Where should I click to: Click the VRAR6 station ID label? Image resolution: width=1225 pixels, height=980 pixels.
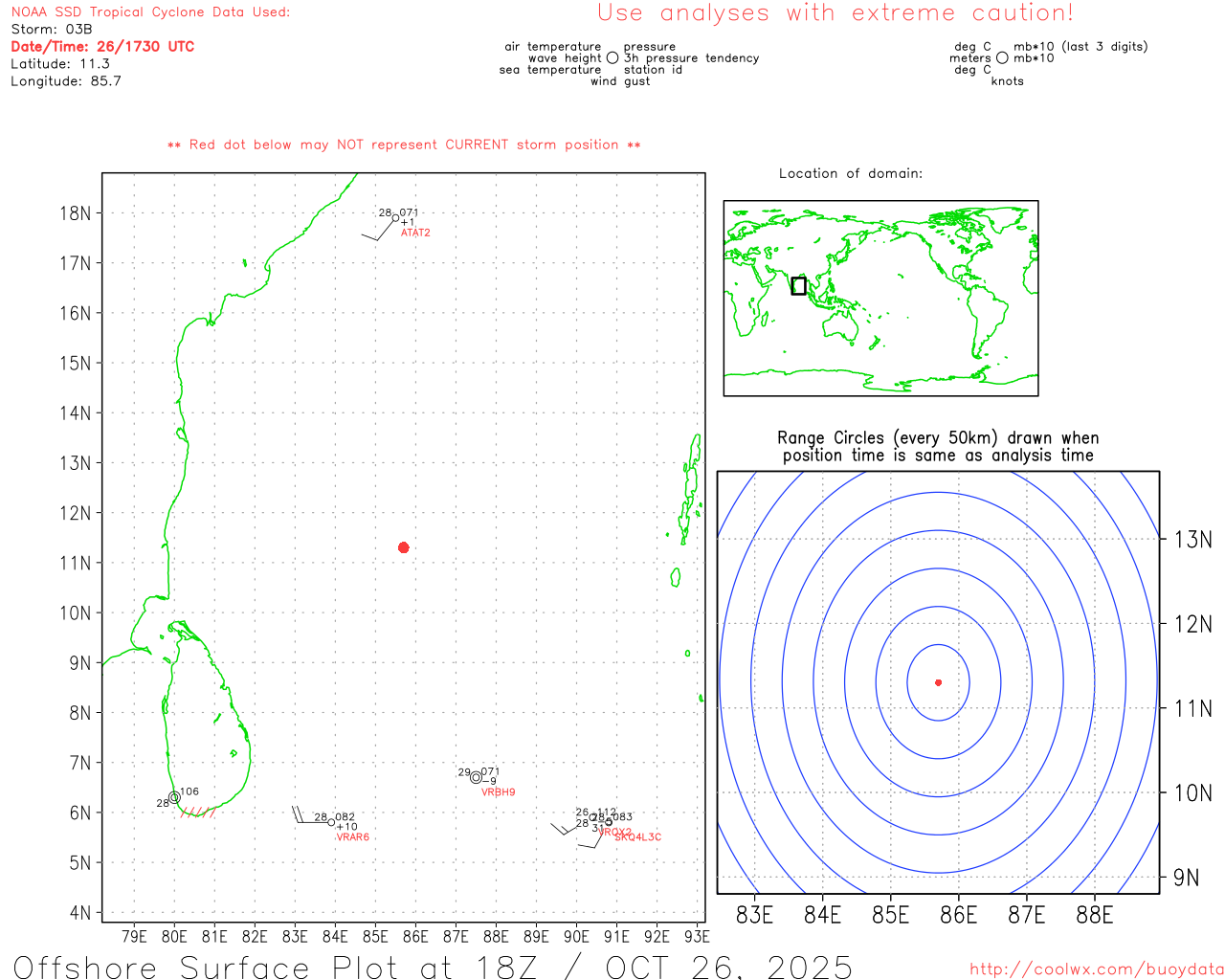pyautogui.click(x=352, y=837)
